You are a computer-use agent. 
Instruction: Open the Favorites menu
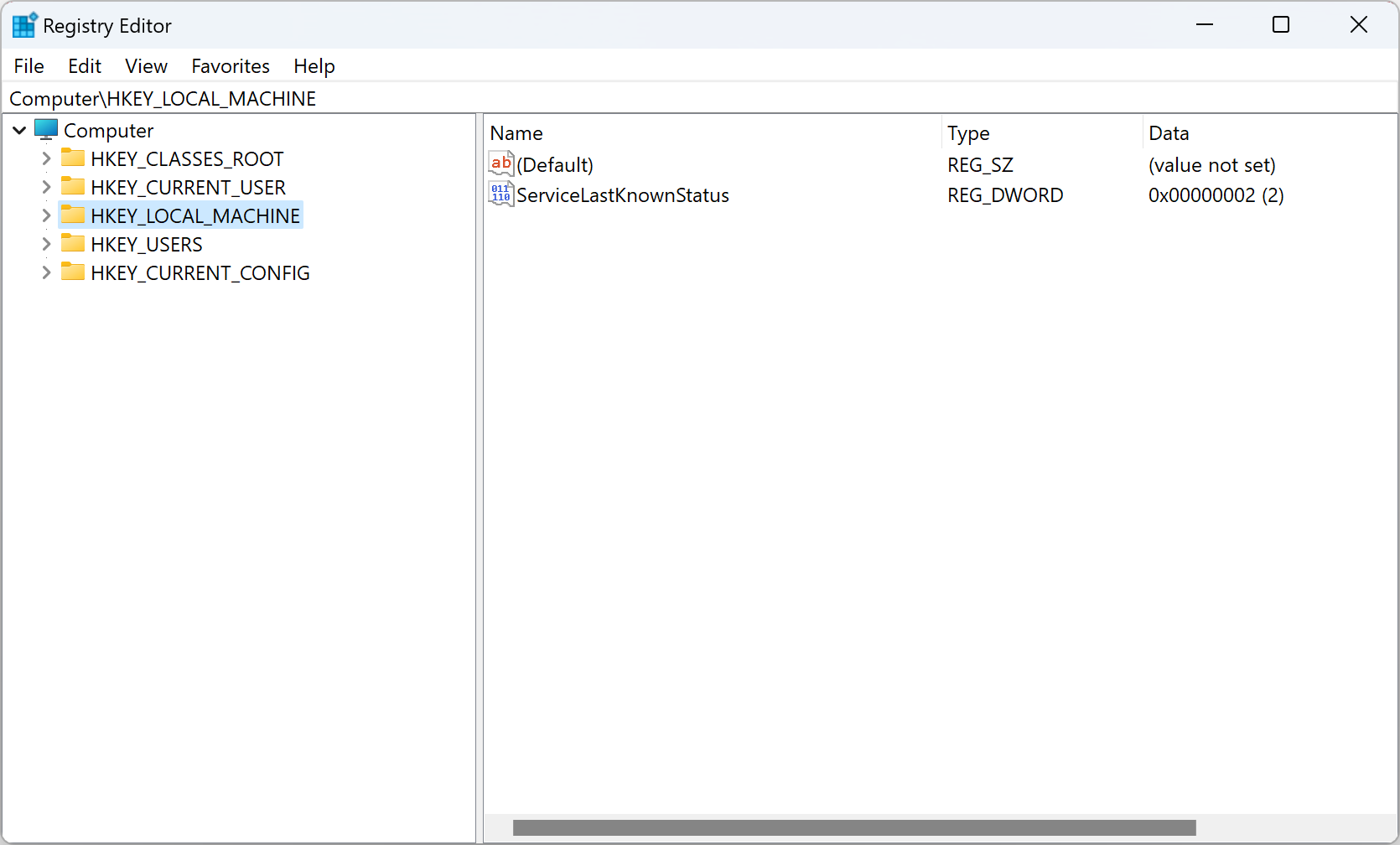point(231,66)
